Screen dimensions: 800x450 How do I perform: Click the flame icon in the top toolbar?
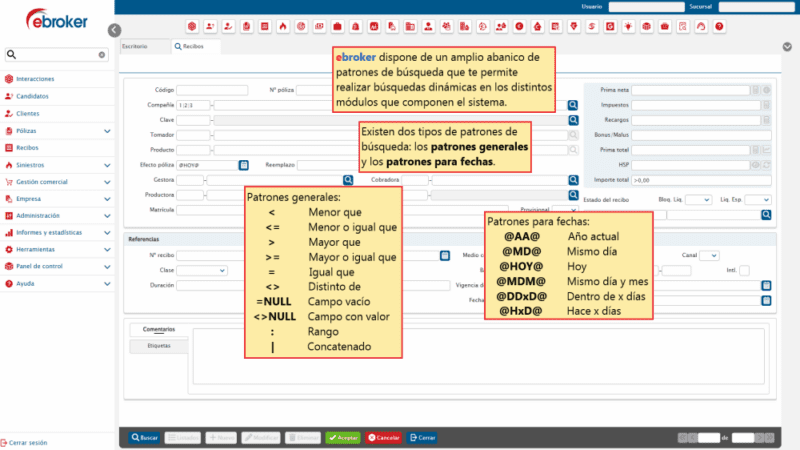tap(283, 27)
